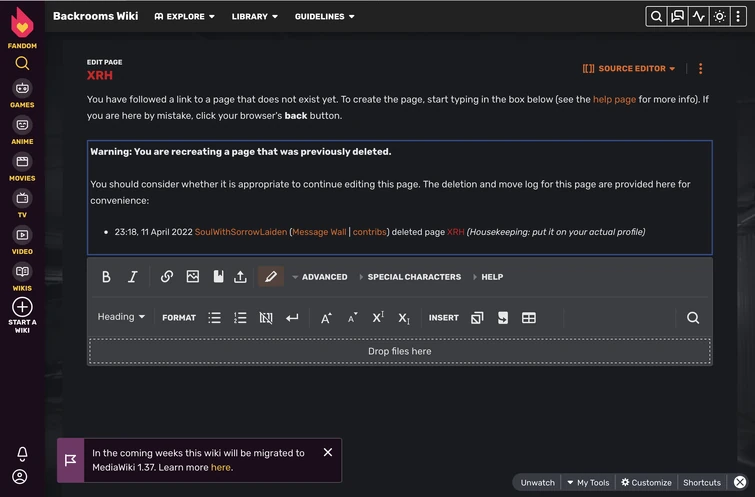Apply superscript formatting
755x497 pixels.
point(378,318)
